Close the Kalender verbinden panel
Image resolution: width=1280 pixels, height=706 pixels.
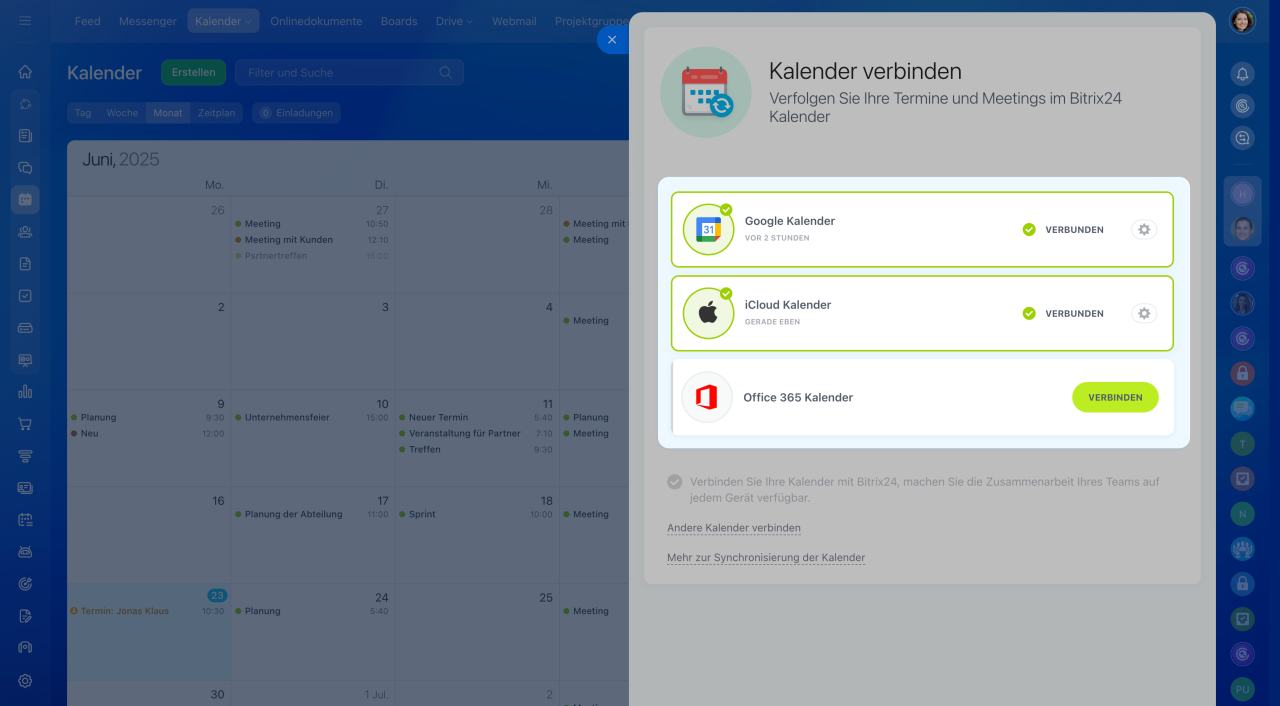pyautogui.click(x=612, y=40)
